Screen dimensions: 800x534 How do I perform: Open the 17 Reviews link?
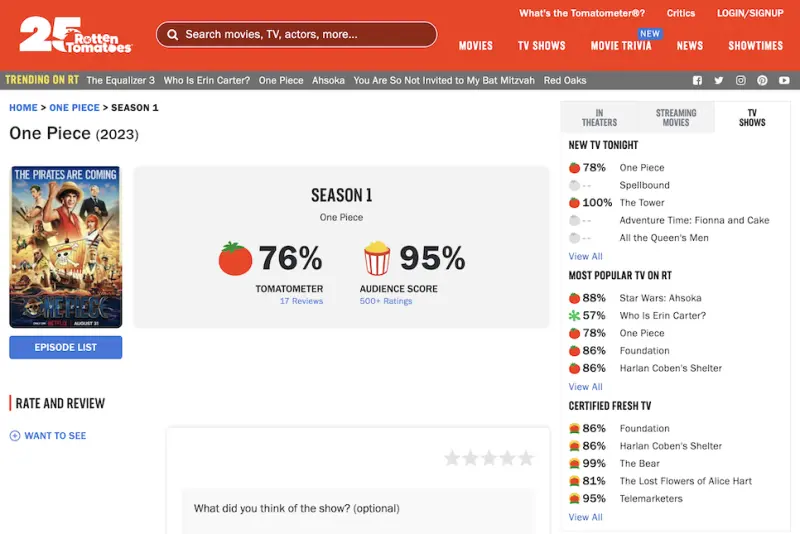point(301,301)
